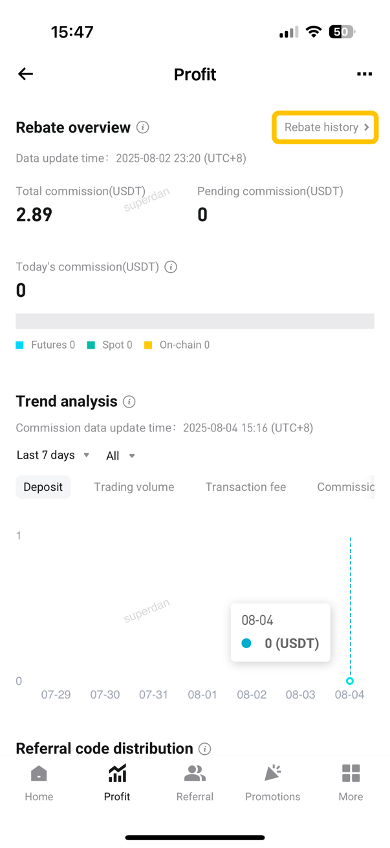Screen dimensions: 390x848
Task: Select the Deposit tab
Action: (43, 487)
